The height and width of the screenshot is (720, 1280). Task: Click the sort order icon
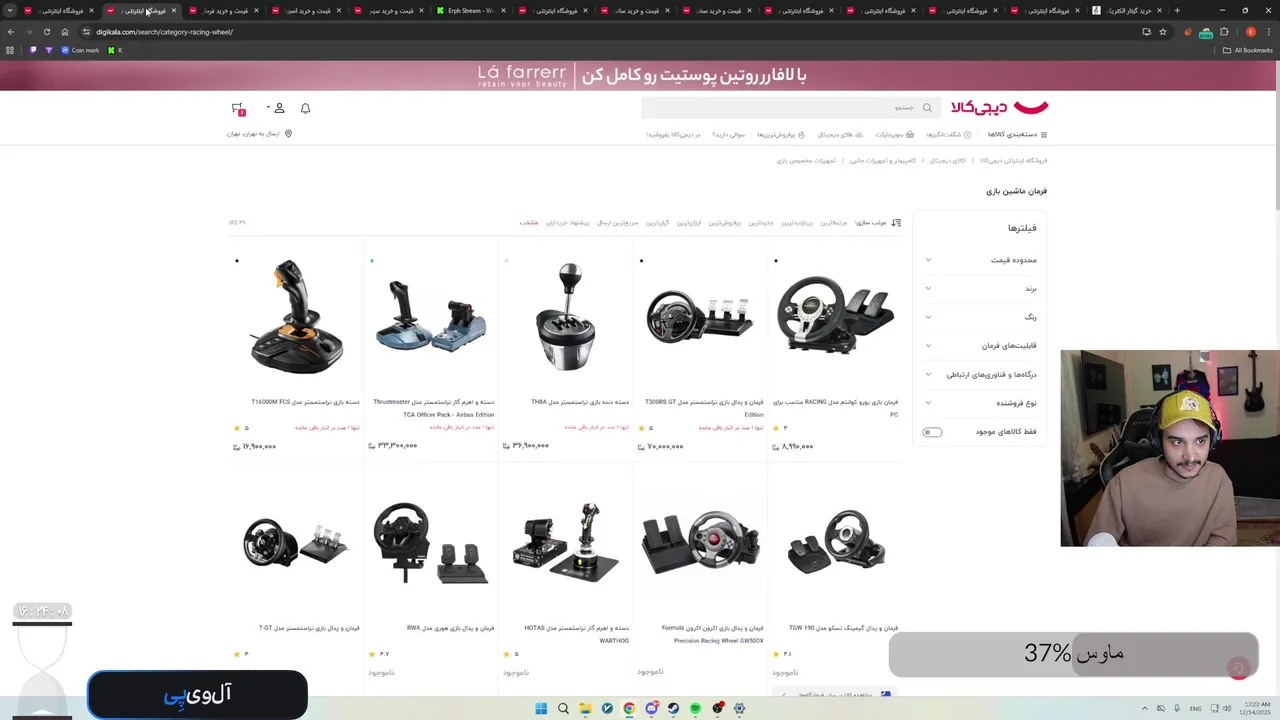pyautogui.click(x=896, y=222)
